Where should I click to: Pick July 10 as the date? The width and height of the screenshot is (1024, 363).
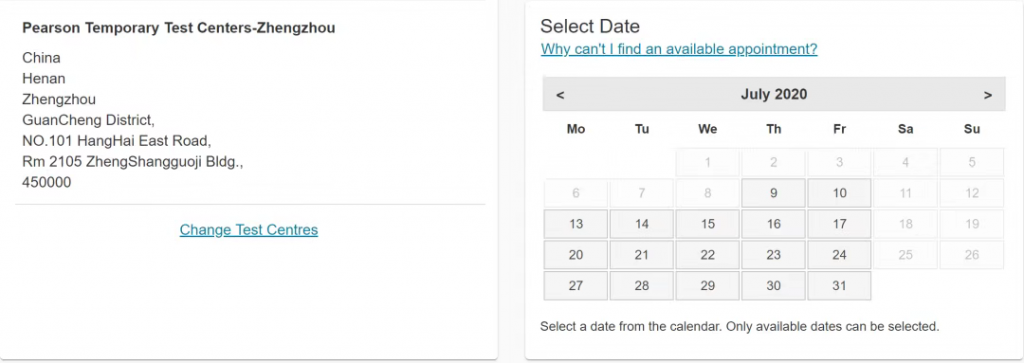pos(839,193)
